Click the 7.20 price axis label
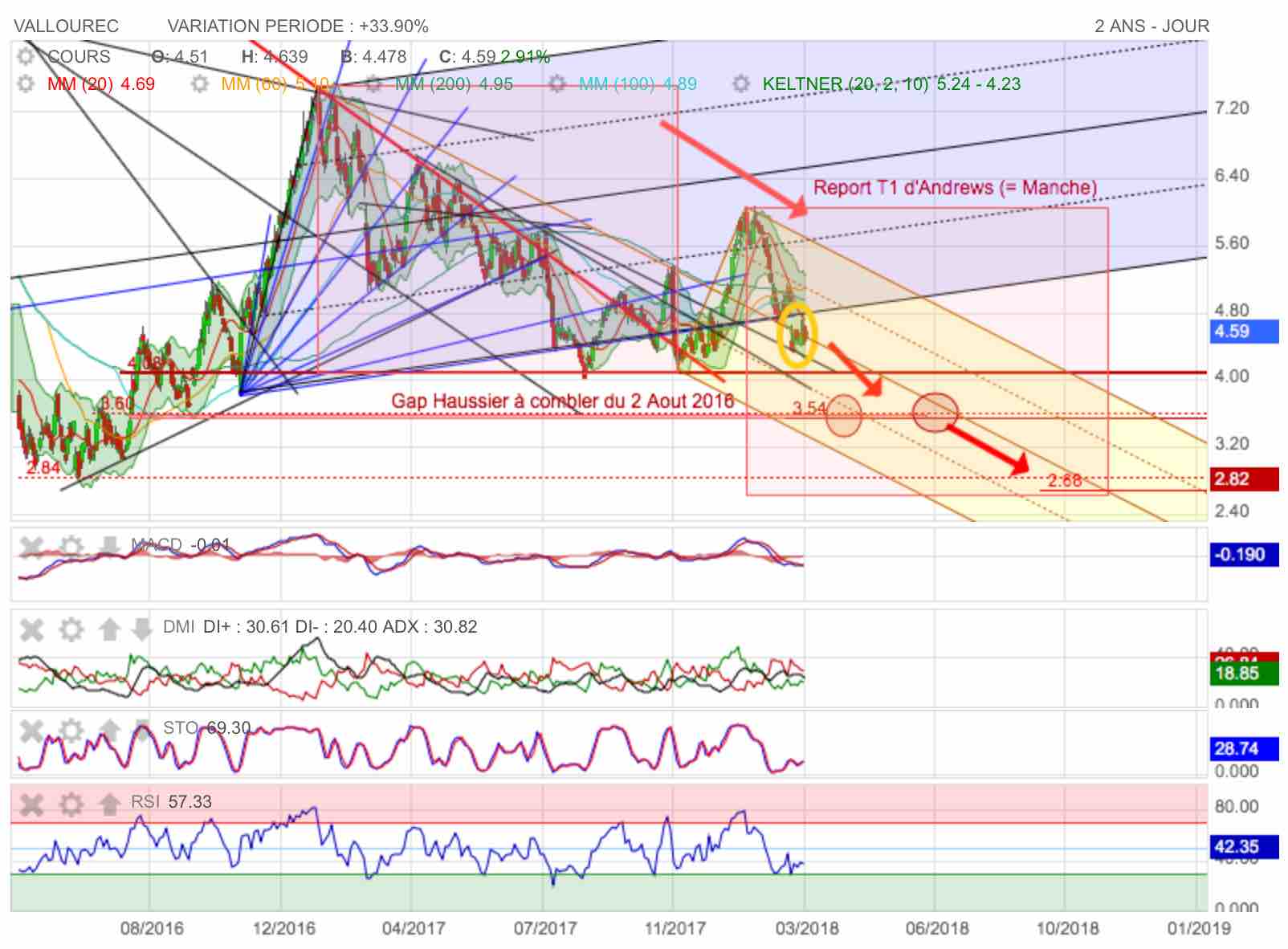 1232,108
